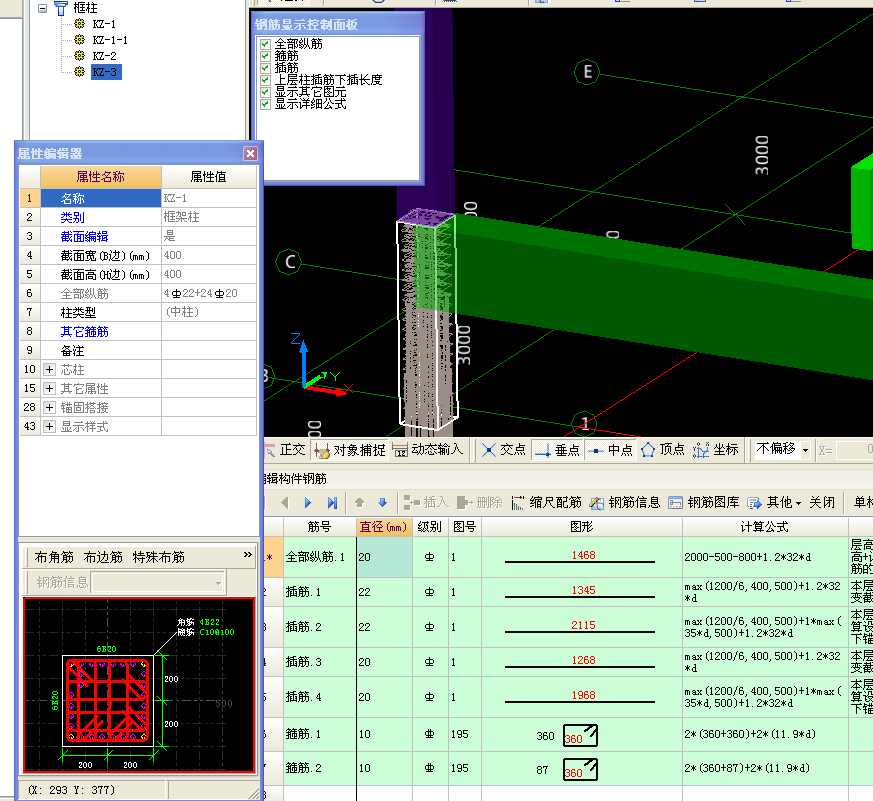
Task: Click the 1468 length figure for 全部纵筋.1
Action: click(583, 555)
